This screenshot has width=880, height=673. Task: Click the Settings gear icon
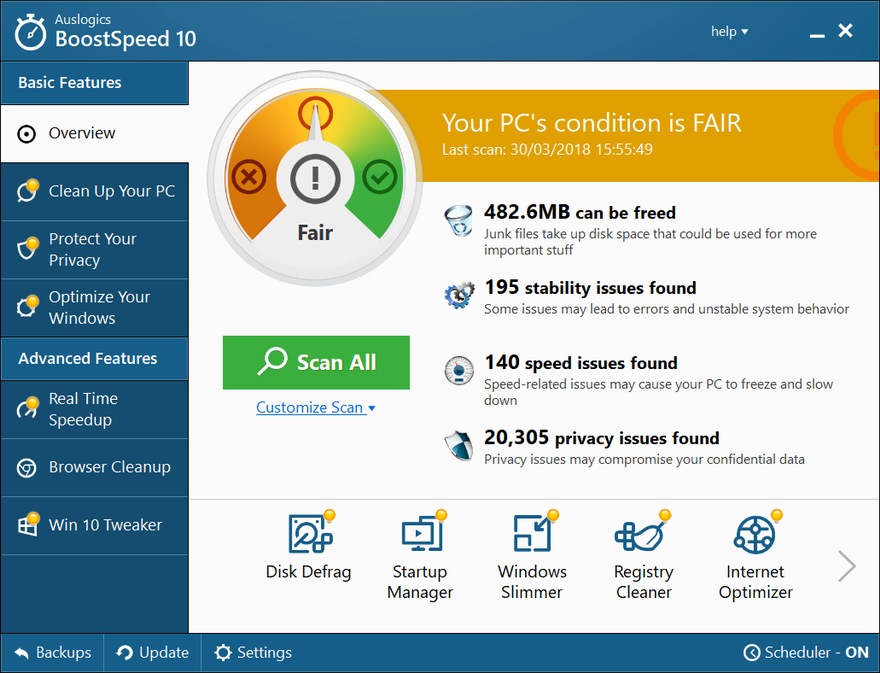point(223,653)
